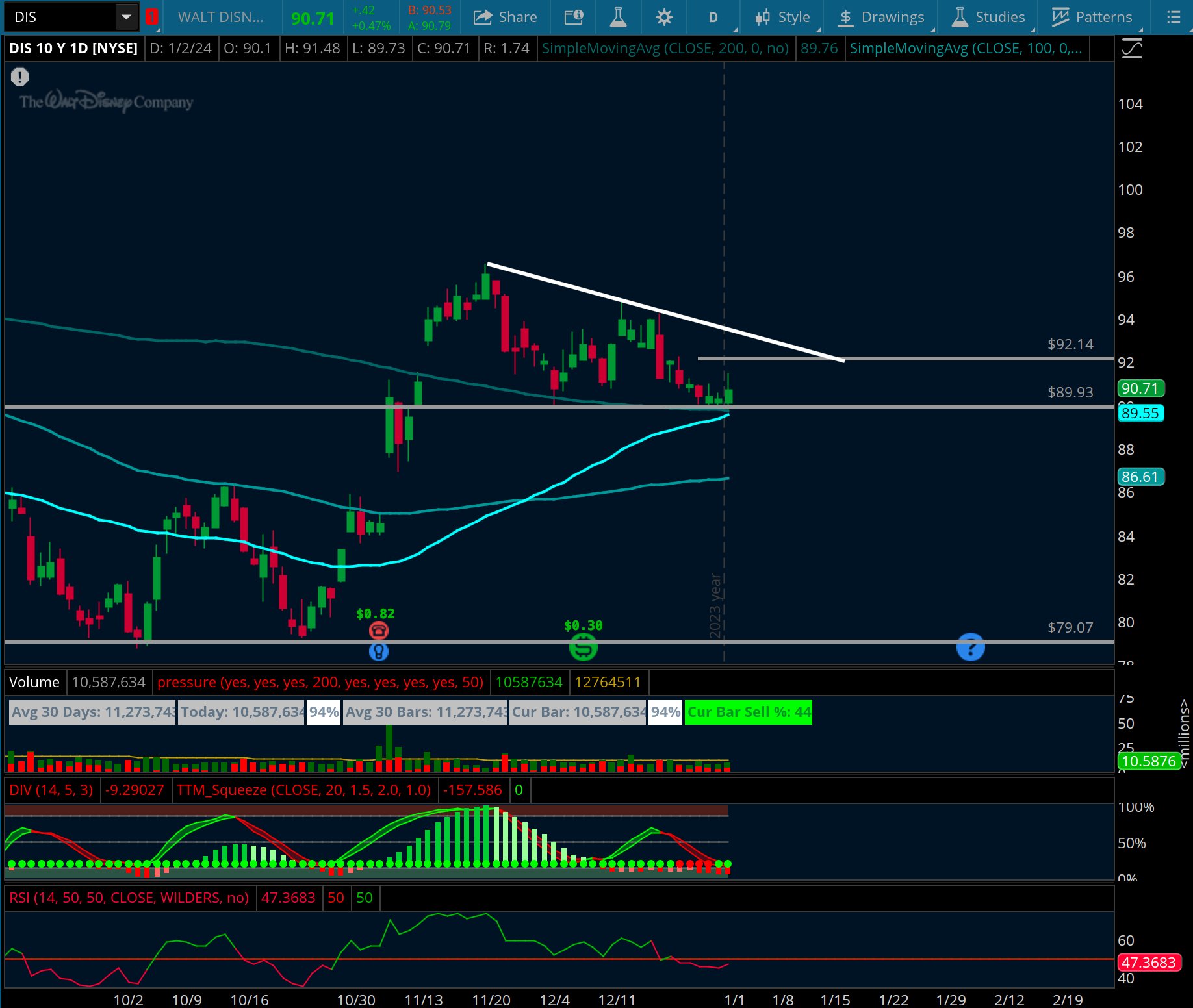Viewport: 1193px width, 1008px height.
Task: Click the pressure study label in volume panel
Action: coord(320,682)
